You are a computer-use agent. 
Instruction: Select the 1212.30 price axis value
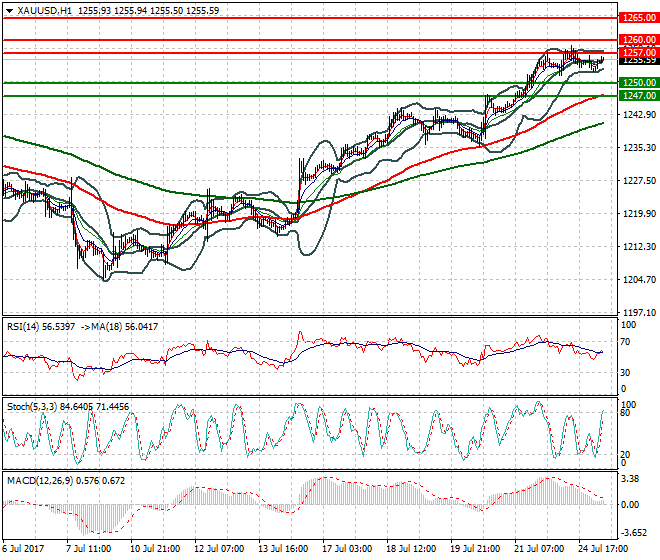639,246
